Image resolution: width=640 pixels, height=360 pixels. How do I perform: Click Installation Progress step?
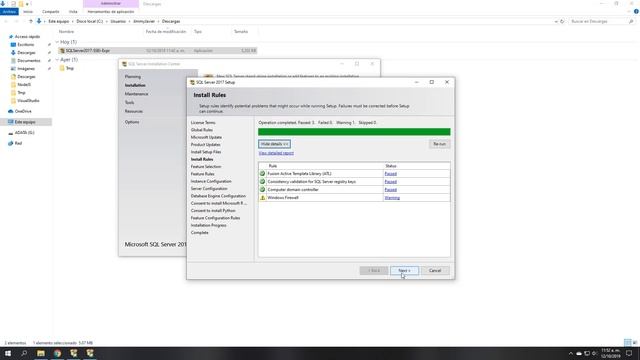(x=208, y=225)
